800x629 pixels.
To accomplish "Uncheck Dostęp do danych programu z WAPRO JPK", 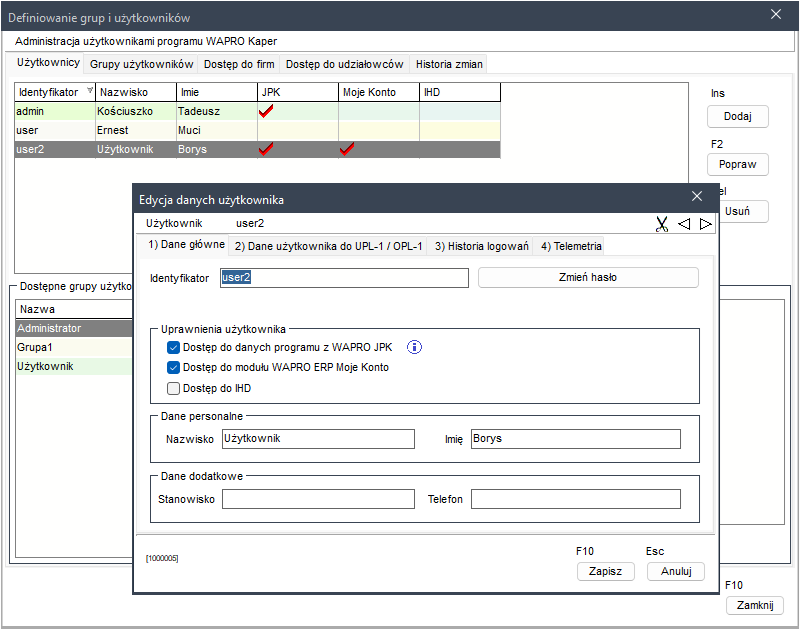I will point(173,347).
